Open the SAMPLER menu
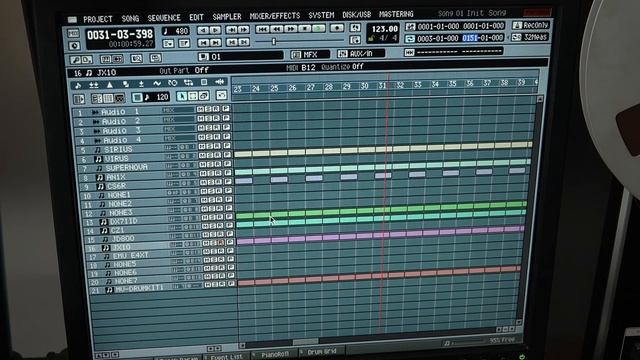Viewport: 640px width, 360px height. click(227, 17)
